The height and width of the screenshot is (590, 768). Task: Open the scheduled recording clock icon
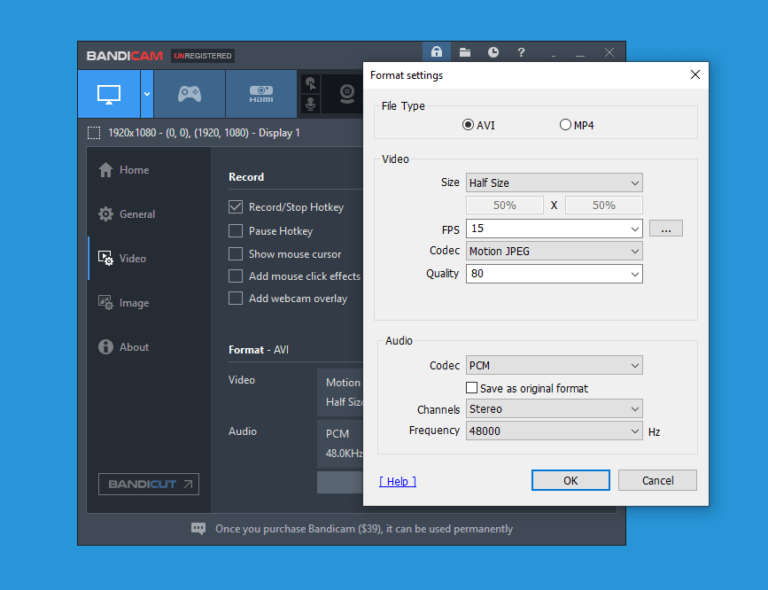pyautogui.click(x=493, y=52)
